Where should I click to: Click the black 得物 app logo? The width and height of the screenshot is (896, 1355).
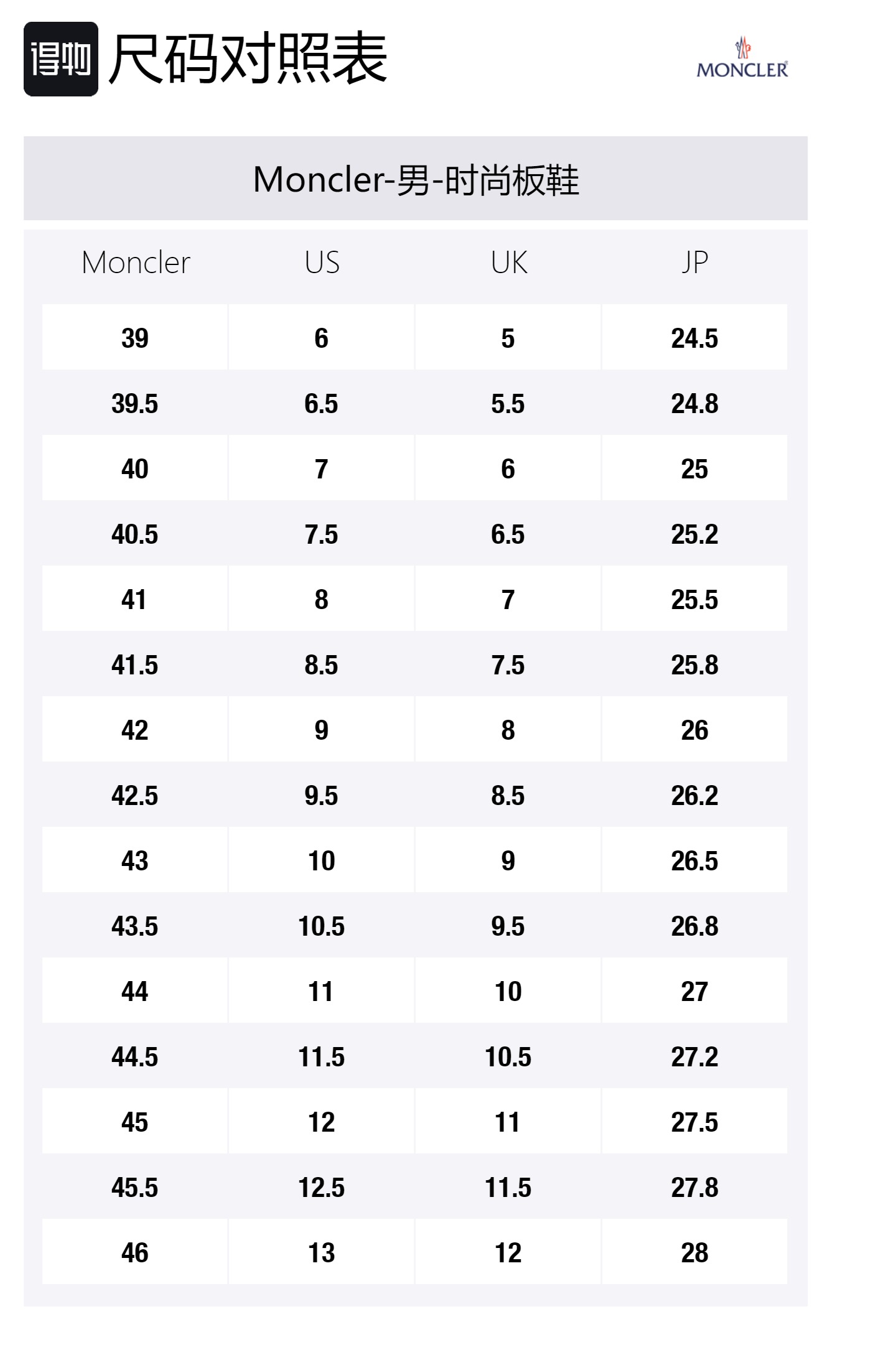(x=61, y=59)
